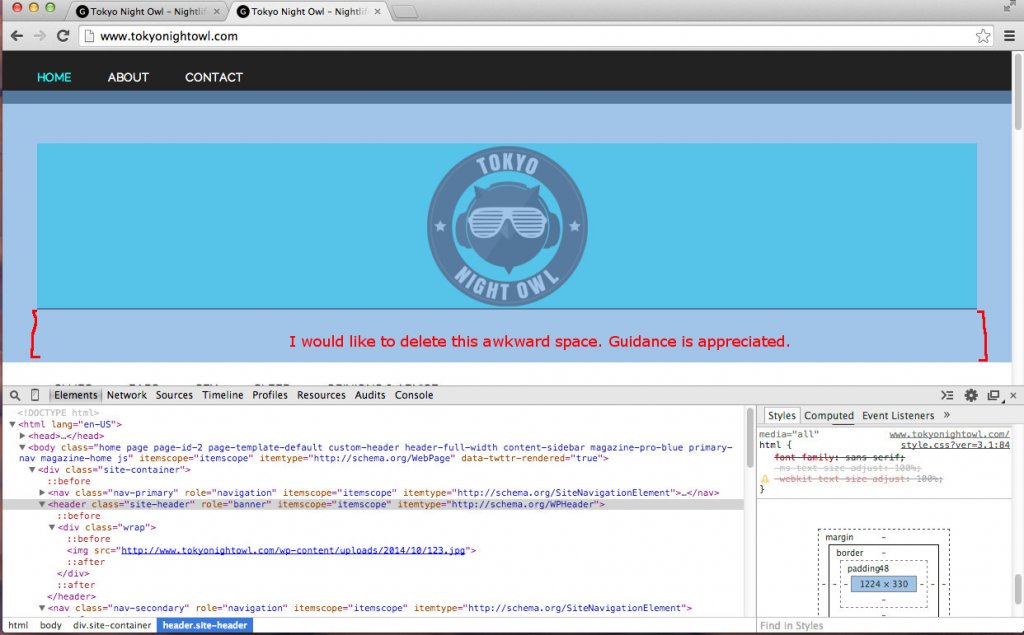
Task: Click the font-family sans-serif declaration
Action: point(839,457)
